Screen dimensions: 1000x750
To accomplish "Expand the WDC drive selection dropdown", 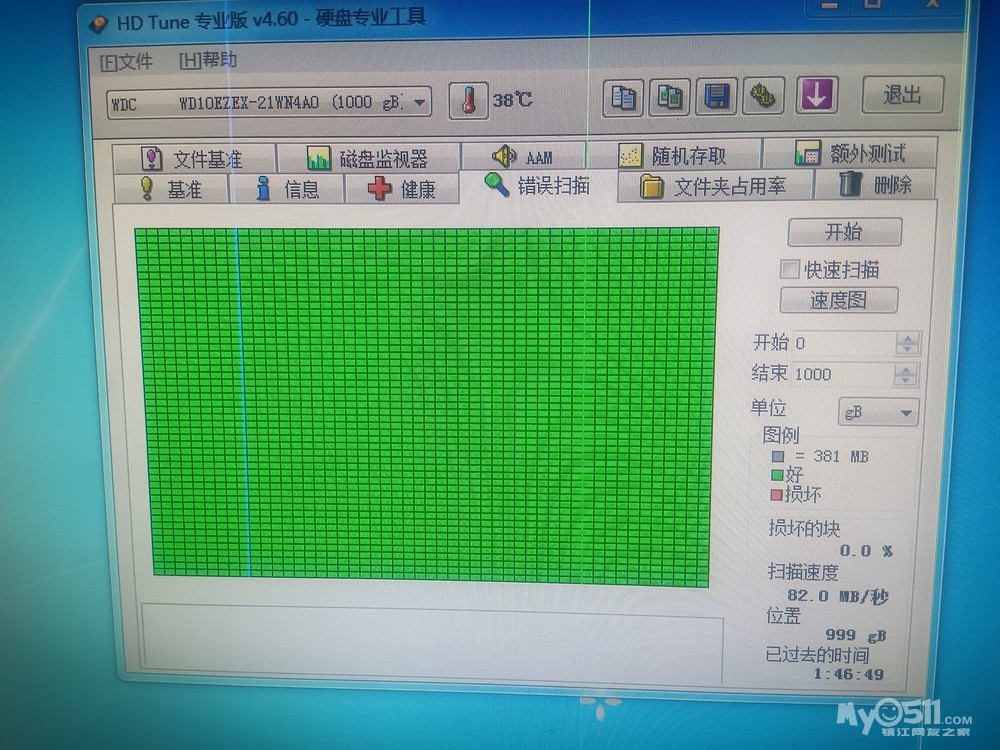I will coord(420,102).
